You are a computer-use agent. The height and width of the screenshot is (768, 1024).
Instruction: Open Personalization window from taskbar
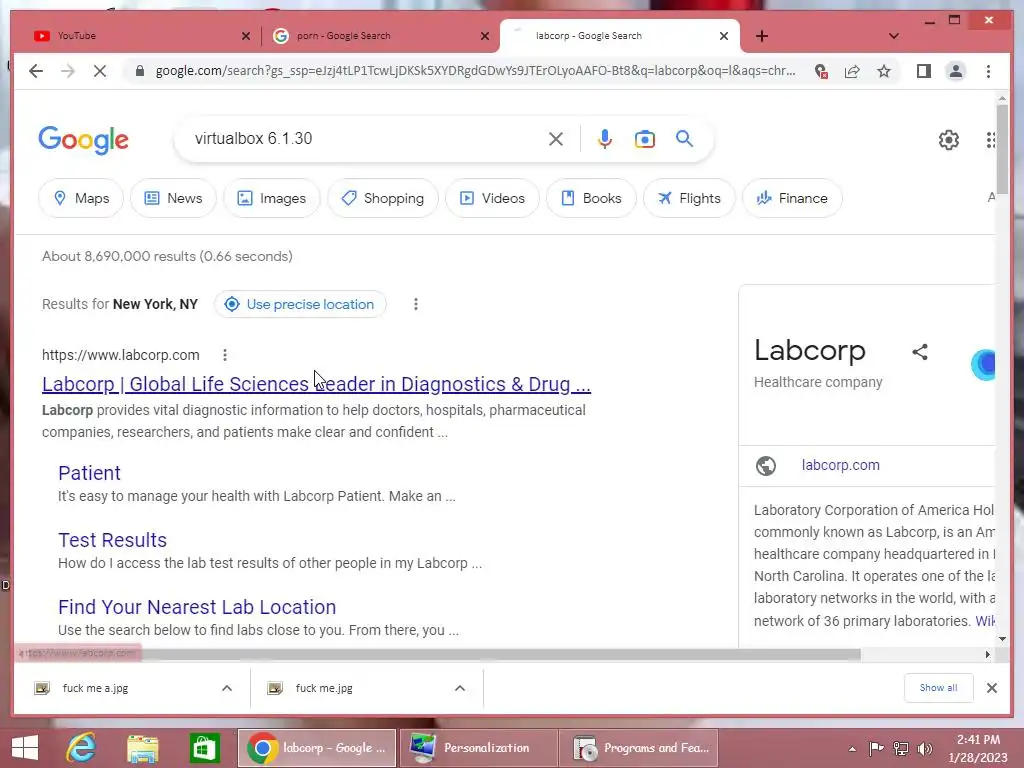pos(478,748)
